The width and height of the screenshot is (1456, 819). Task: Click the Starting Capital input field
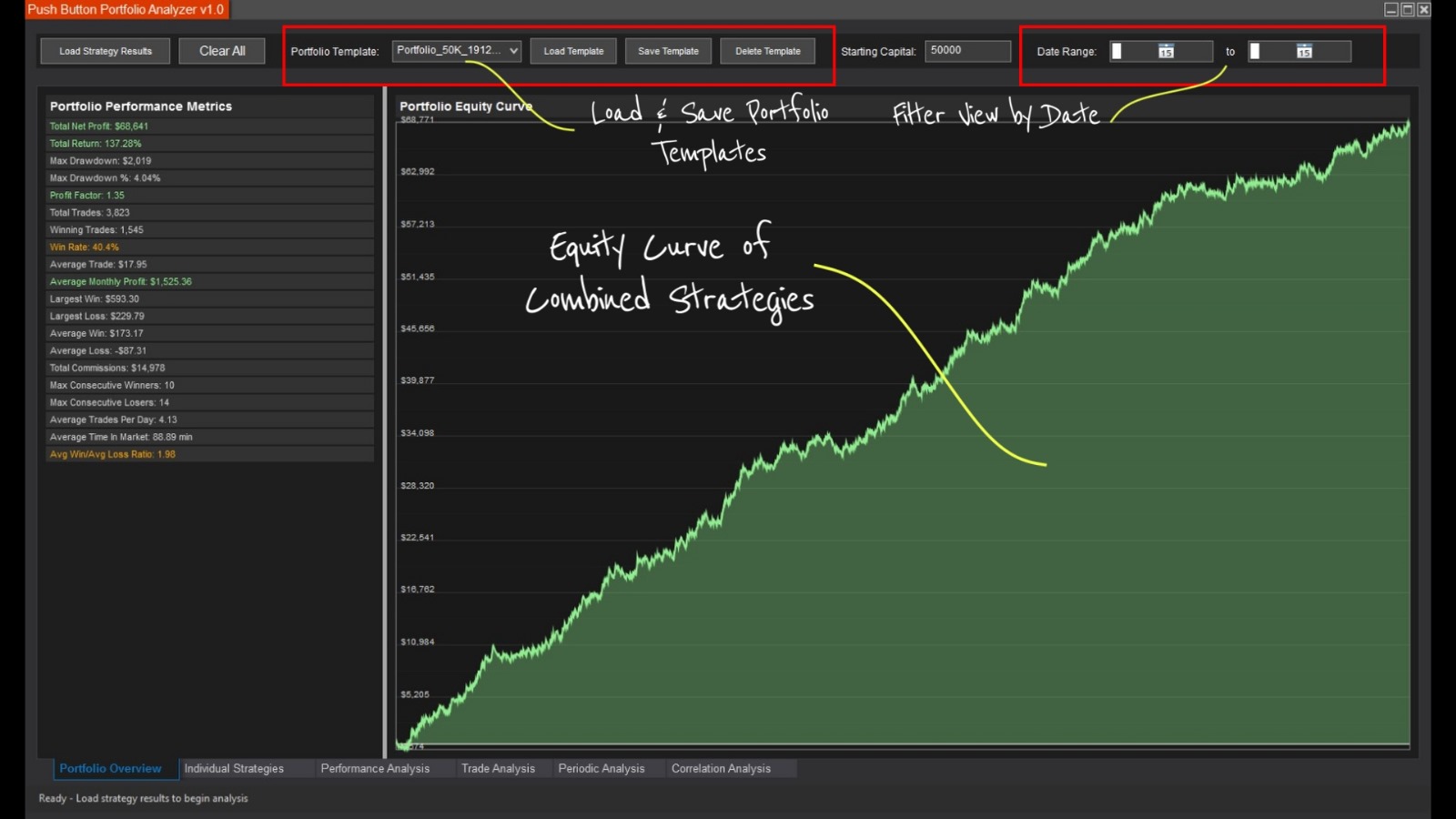[966, 51]
